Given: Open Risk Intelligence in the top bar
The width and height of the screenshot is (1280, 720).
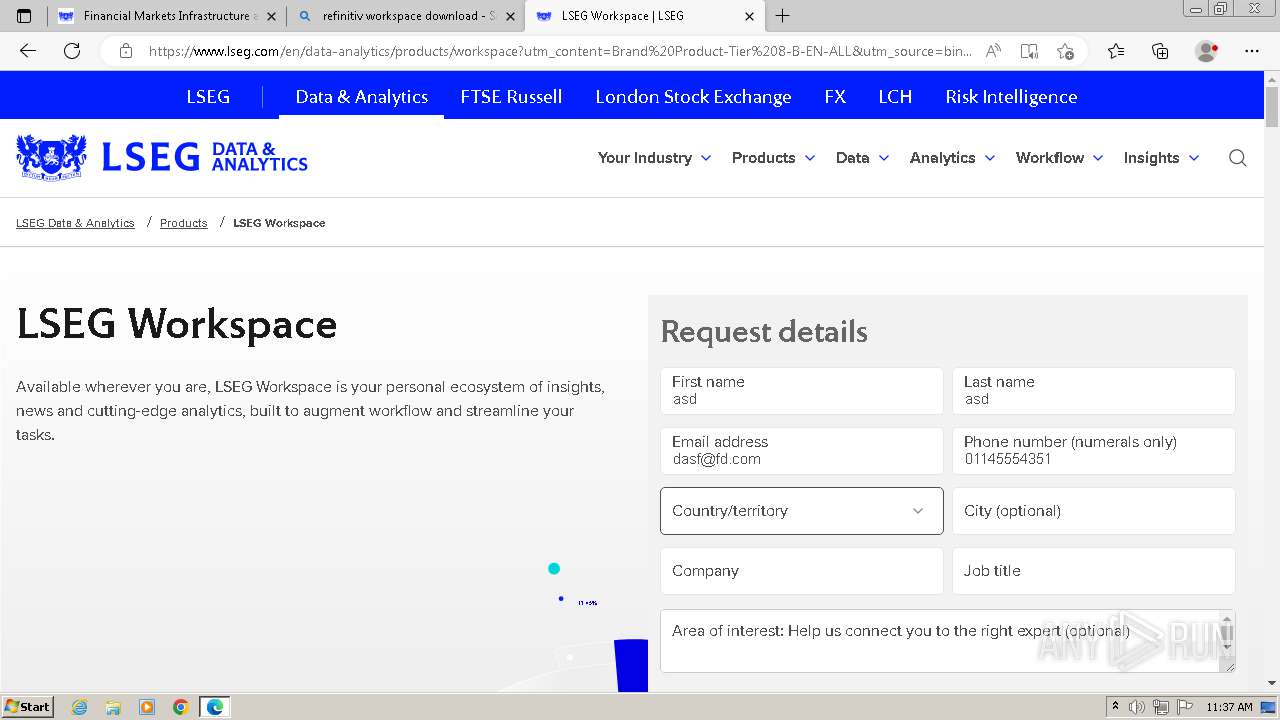Looking at the screenshot, I should tap(1011, 97).
